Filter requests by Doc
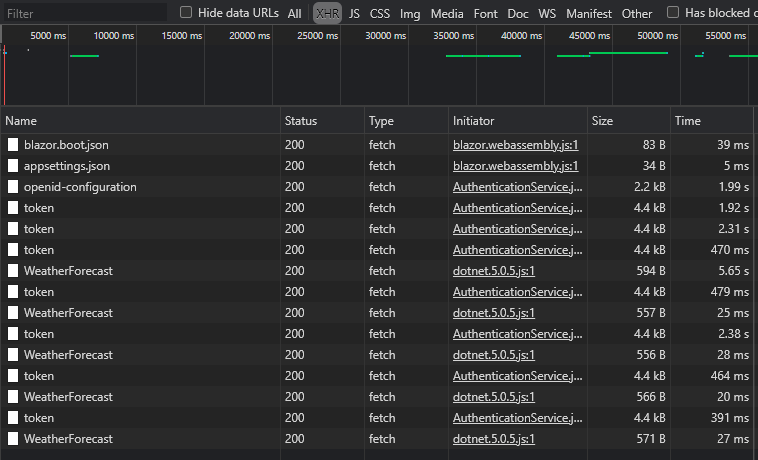758x460 pixels. pos(518,14)
